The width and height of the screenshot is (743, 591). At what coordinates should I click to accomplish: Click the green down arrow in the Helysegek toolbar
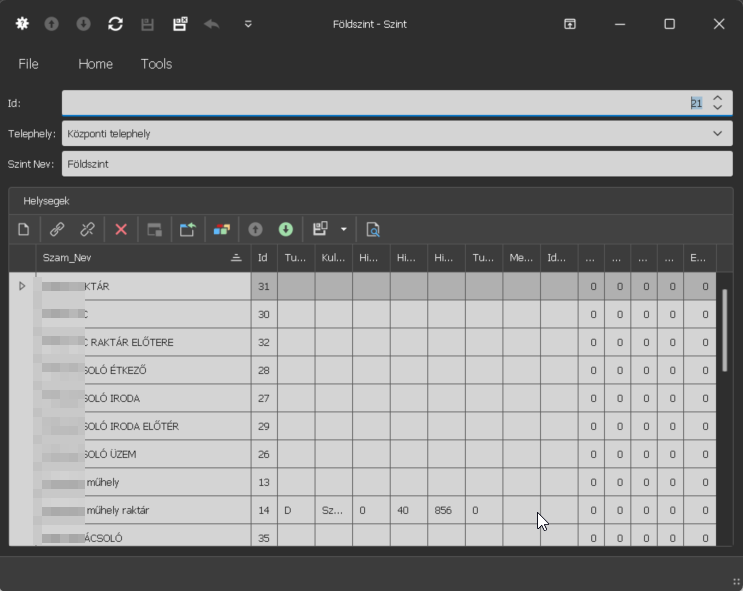pos(286,229)
